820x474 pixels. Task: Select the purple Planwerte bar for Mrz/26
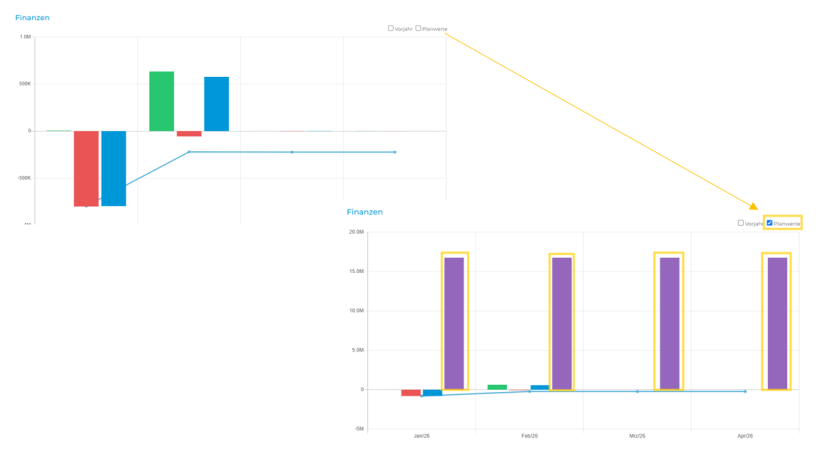669,323
